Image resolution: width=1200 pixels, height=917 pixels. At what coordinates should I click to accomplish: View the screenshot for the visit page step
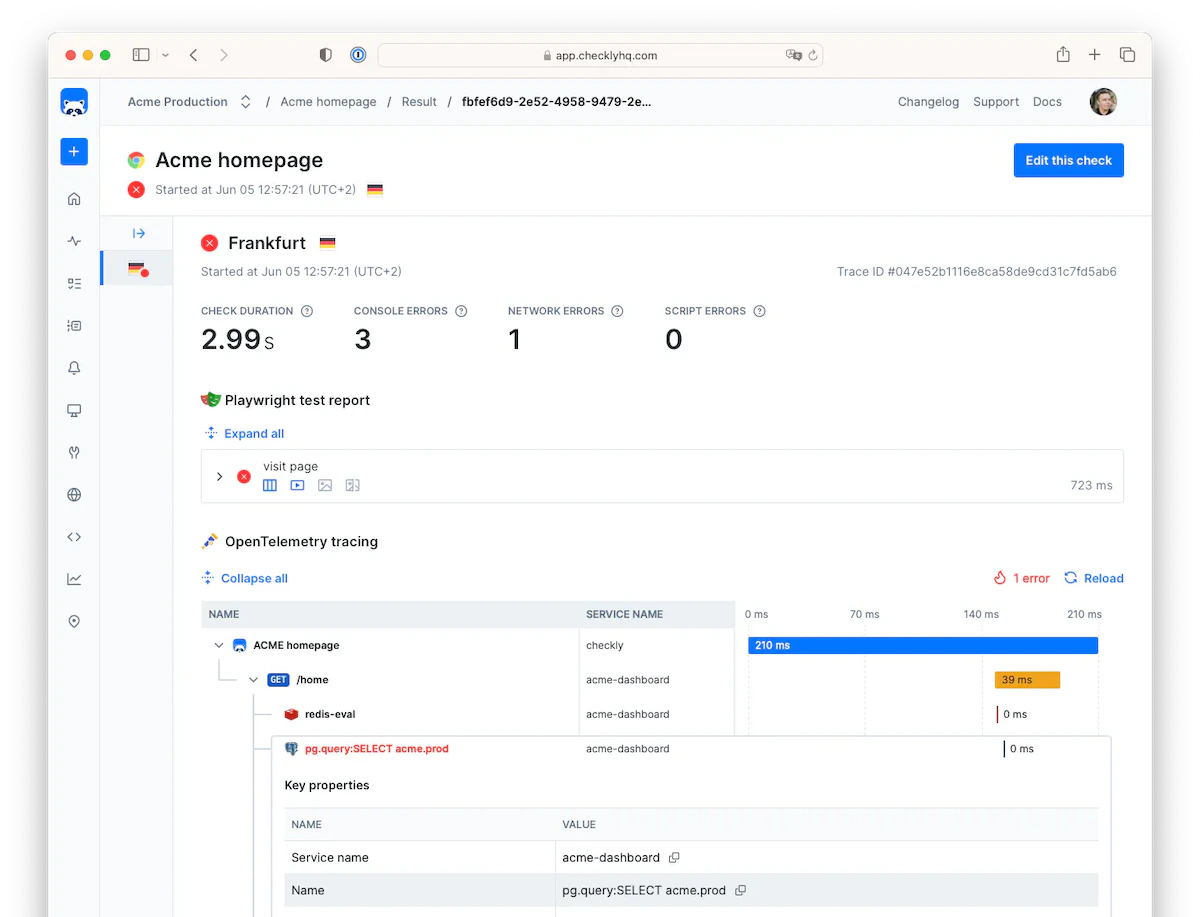tap(325, 485)
